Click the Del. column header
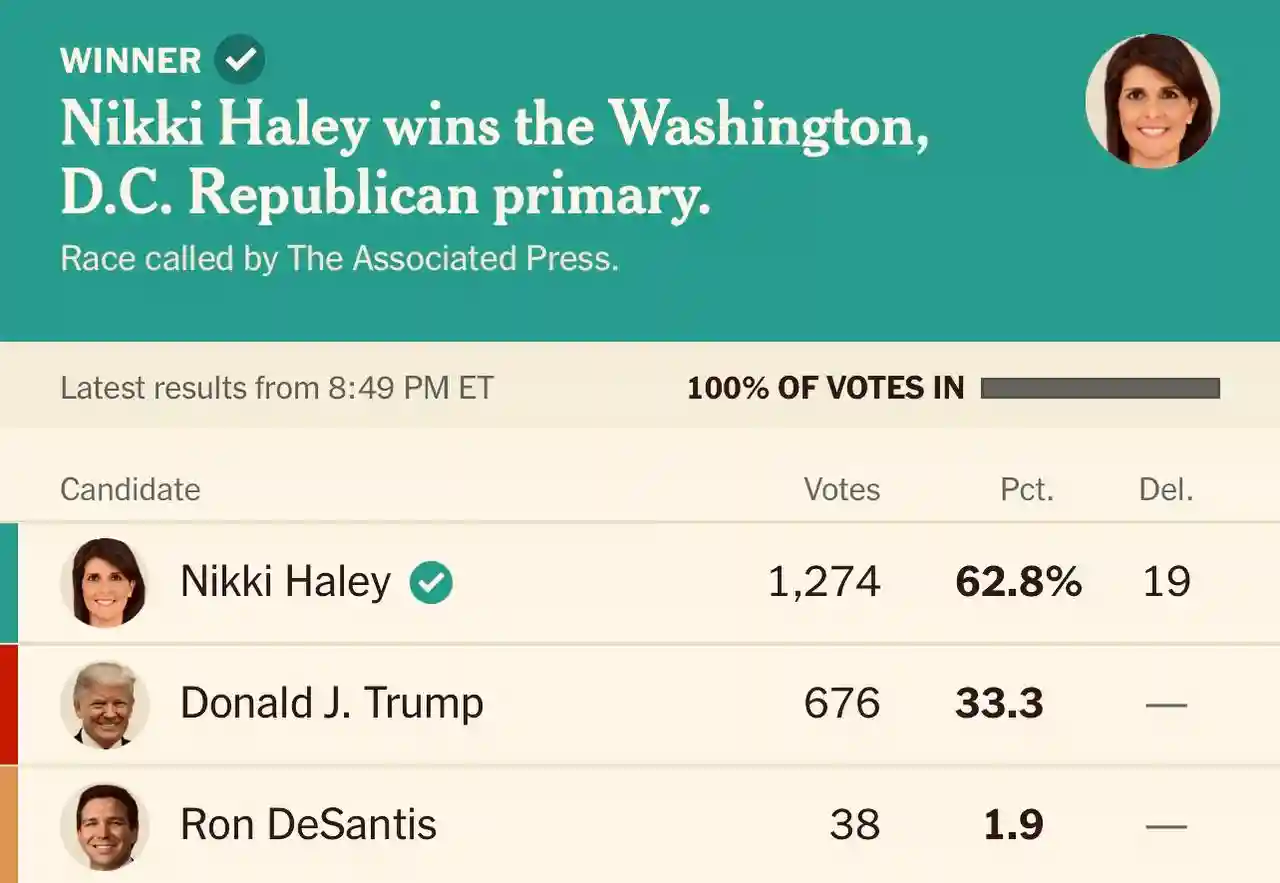 click(x=1166, y=489)
